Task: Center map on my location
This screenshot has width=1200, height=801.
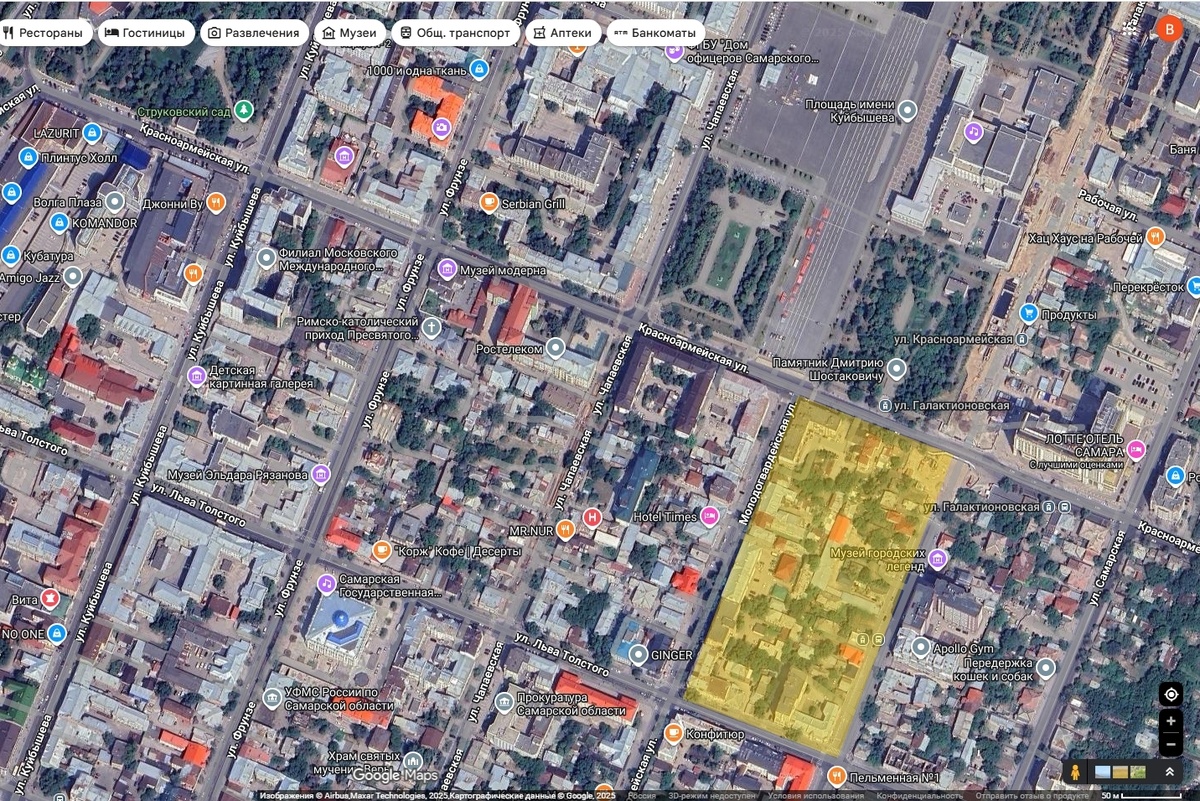Action: click(1171, 694)
